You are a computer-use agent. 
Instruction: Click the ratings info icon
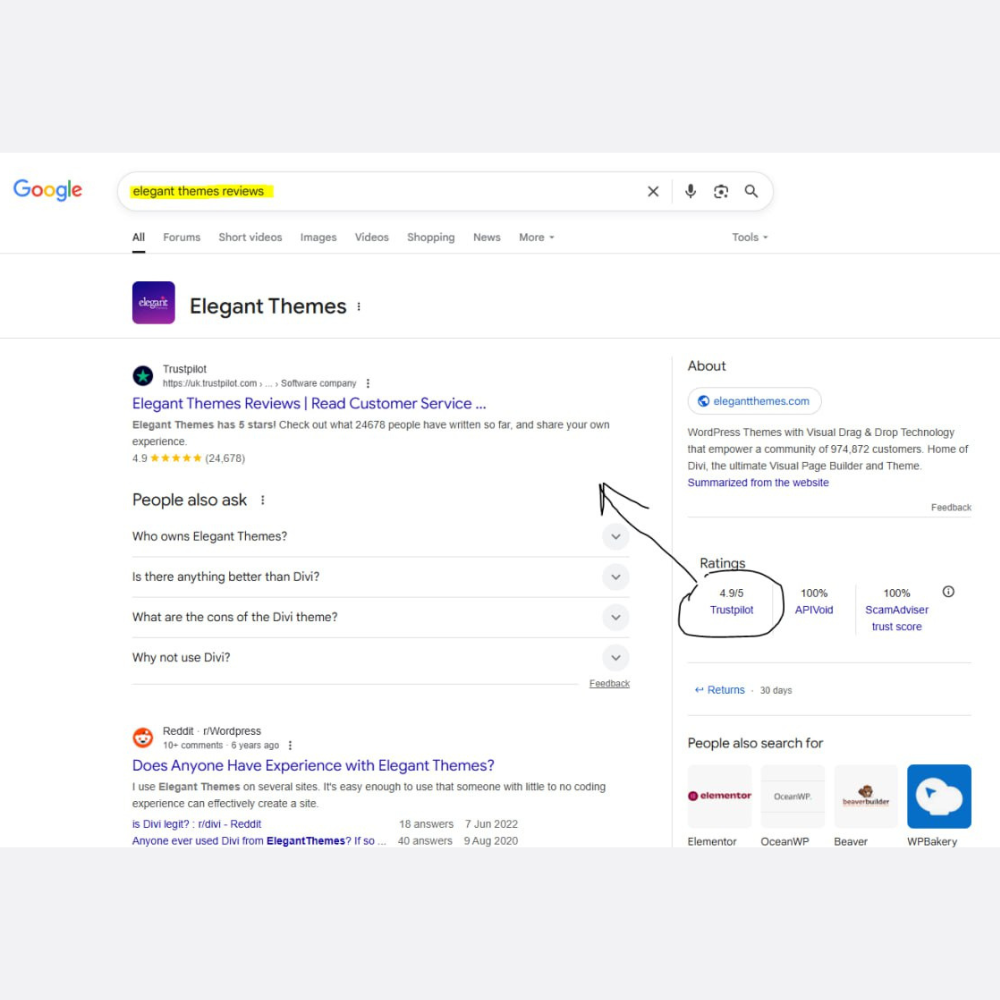pyautogui.click(x=948, y=592)
